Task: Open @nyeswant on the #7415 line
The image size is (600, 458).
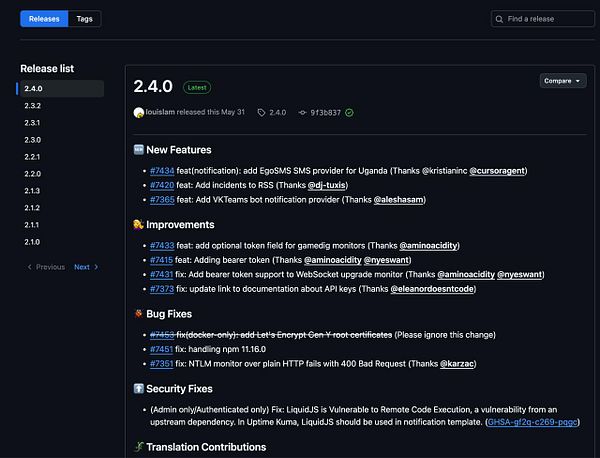Action: 386,260
